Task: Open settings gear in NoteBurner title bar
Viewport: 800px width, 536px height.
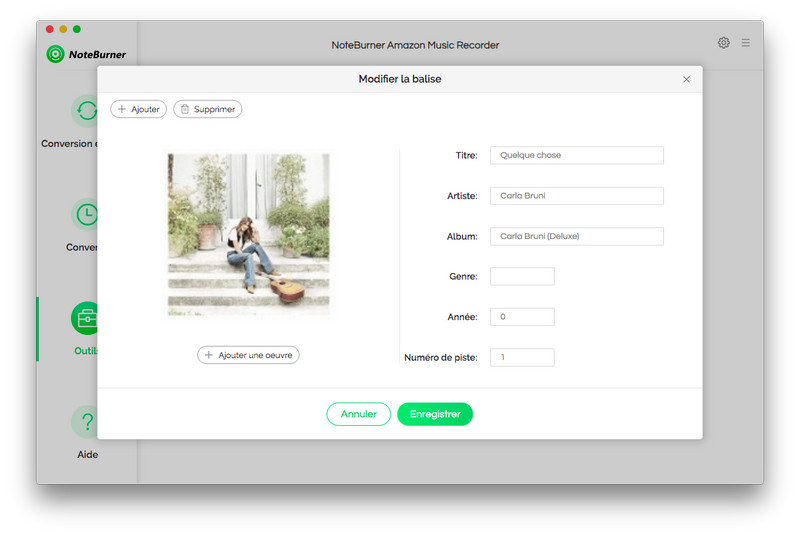Action: [x=723, y=43]
